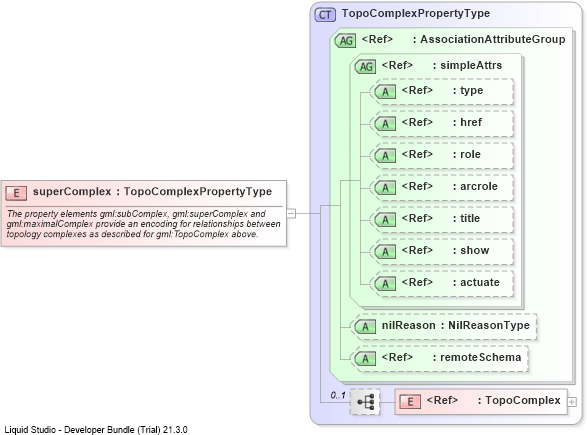The width and height of the screenshot is (587, 435).
Task: Click the ': role' attribute label
Action: (467, 155)
